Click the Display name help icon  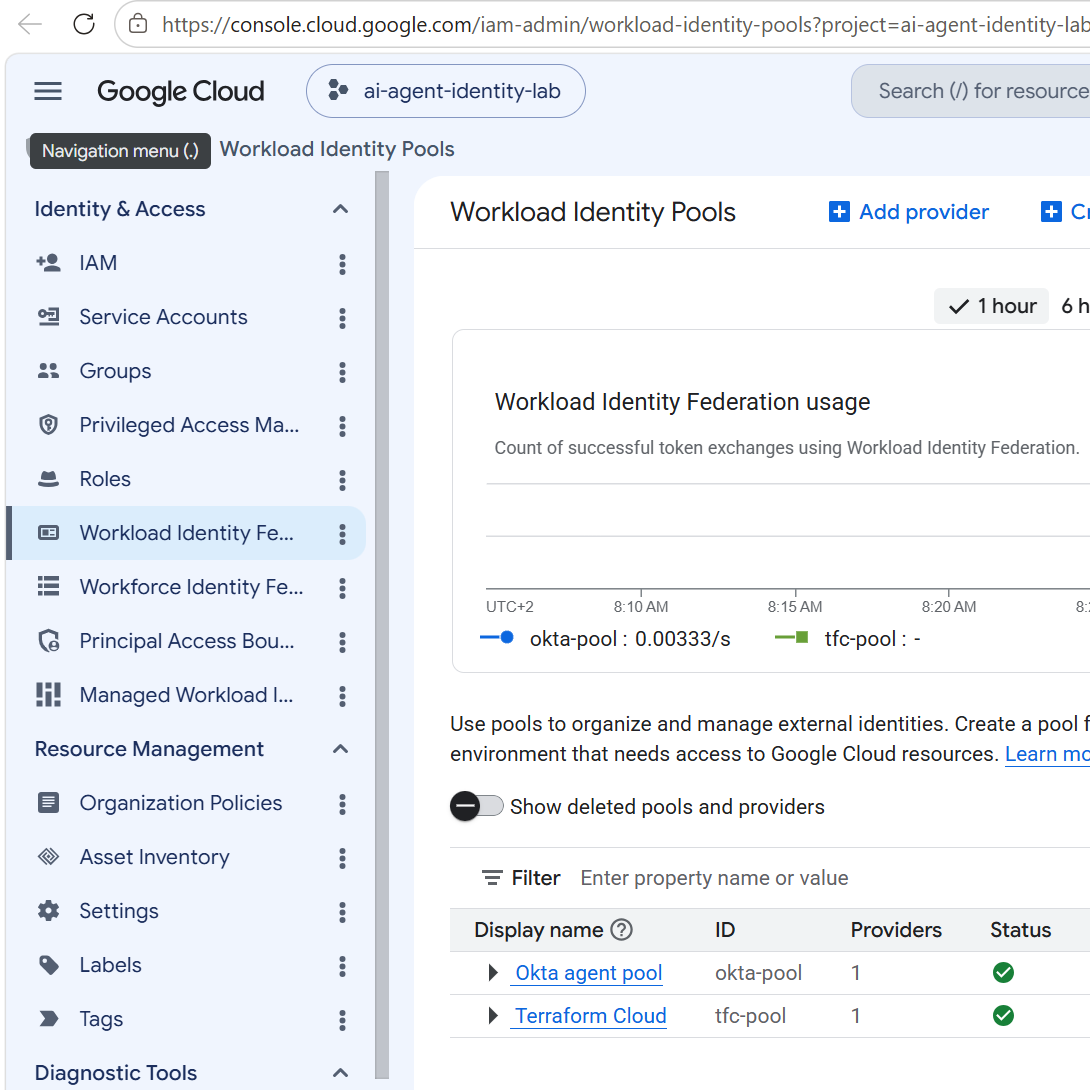(x=621, y=930)
